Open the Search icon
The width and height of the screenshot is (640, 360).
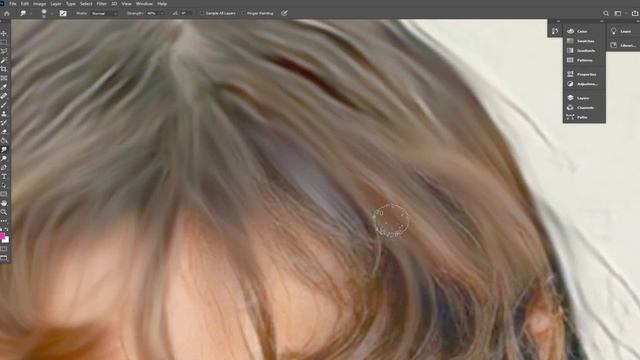[606, 13]
